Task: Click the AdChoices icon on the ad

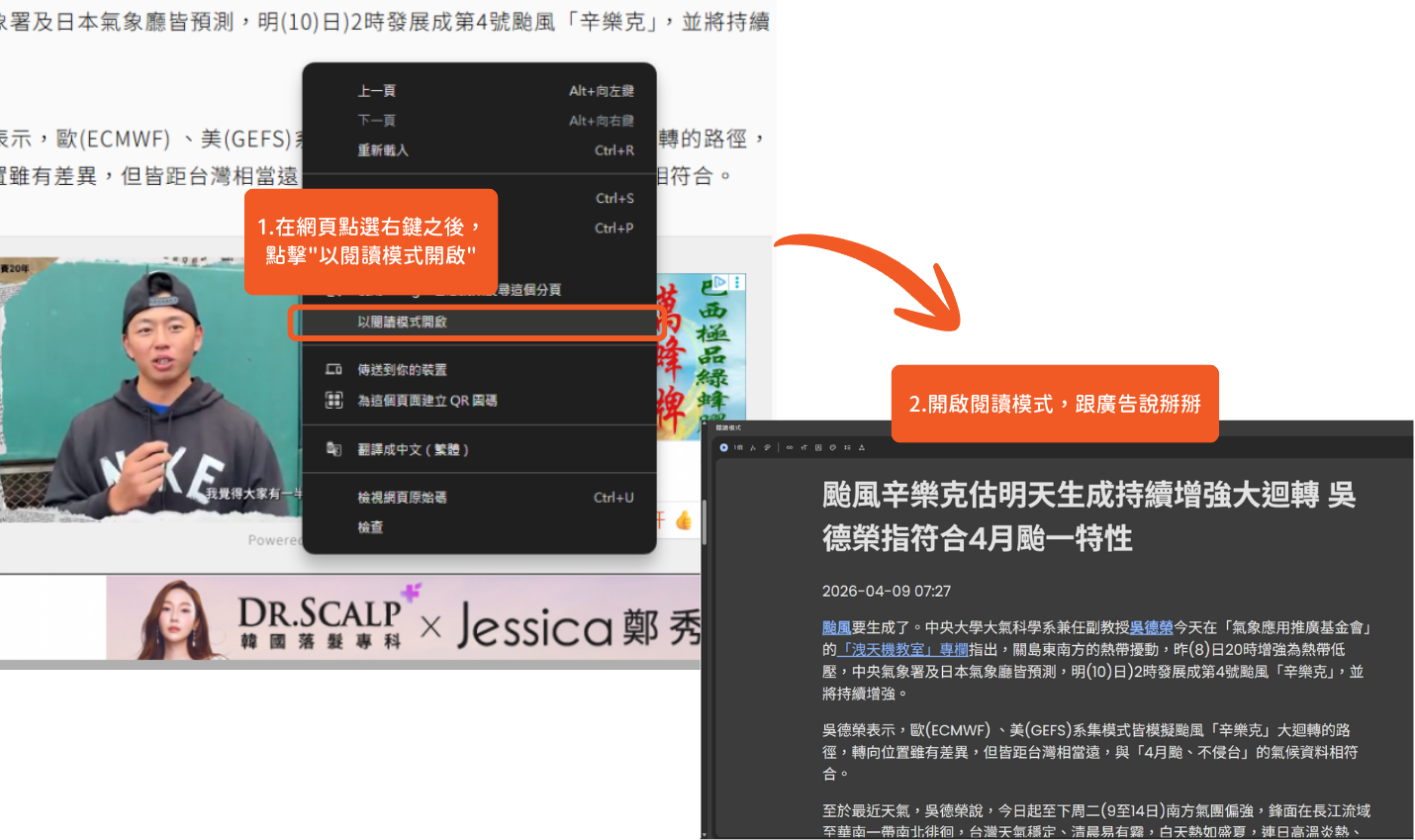Action: (722, 282)
